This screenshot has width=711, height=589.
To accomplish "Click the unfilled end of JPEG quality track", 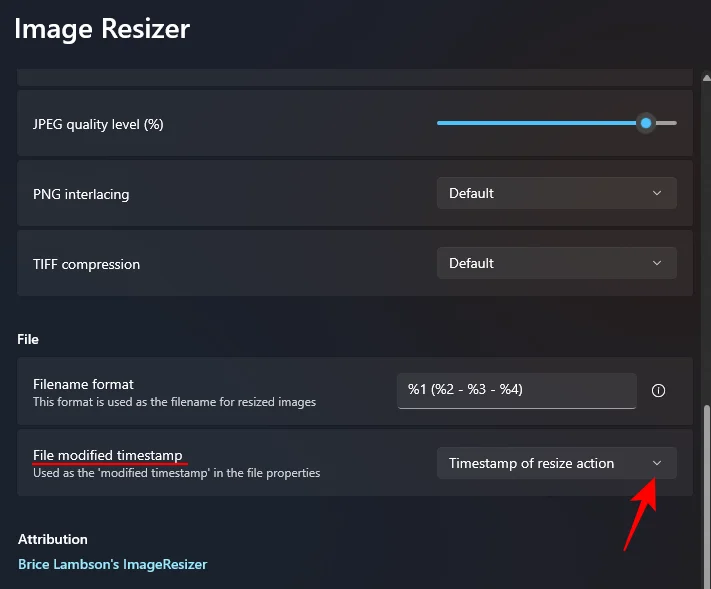I will click(667, 123).
